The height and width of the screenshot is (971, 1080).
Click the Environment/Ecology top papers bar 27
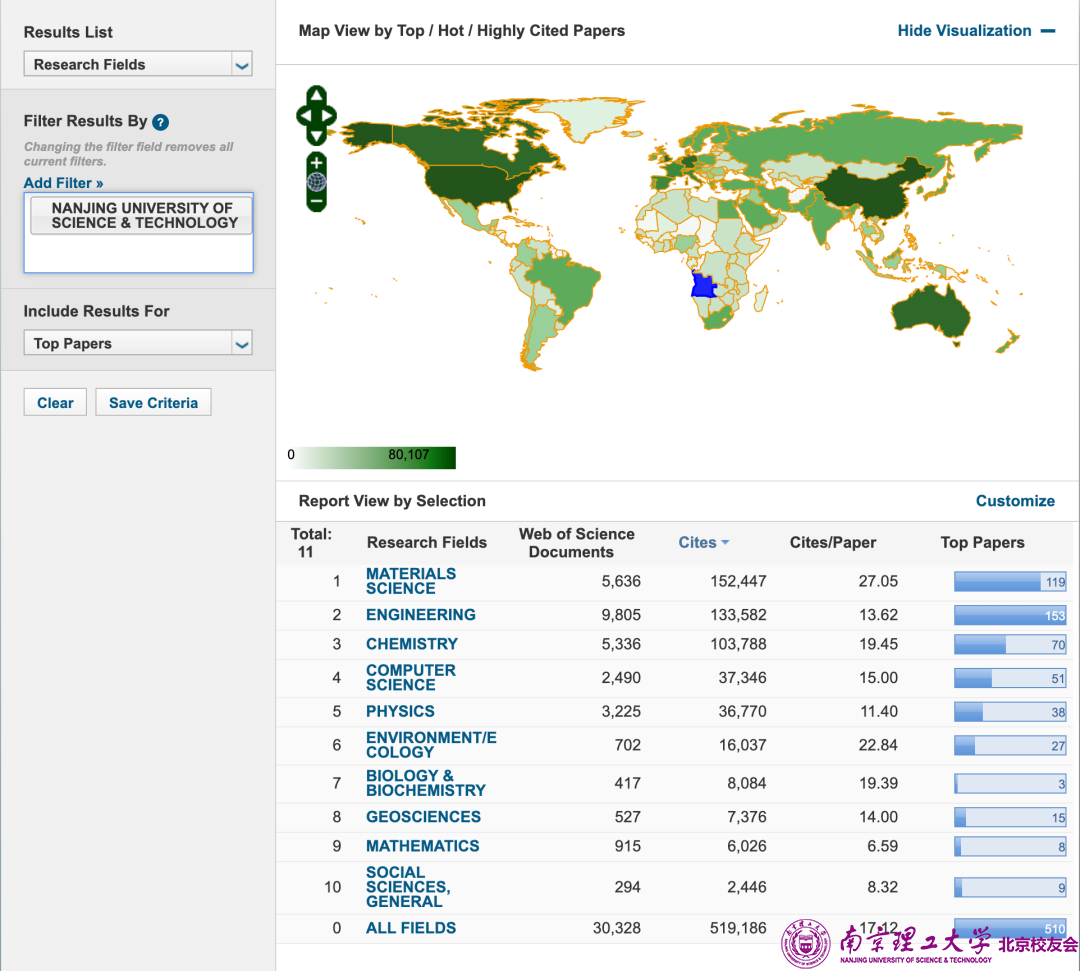(1010, 745)
